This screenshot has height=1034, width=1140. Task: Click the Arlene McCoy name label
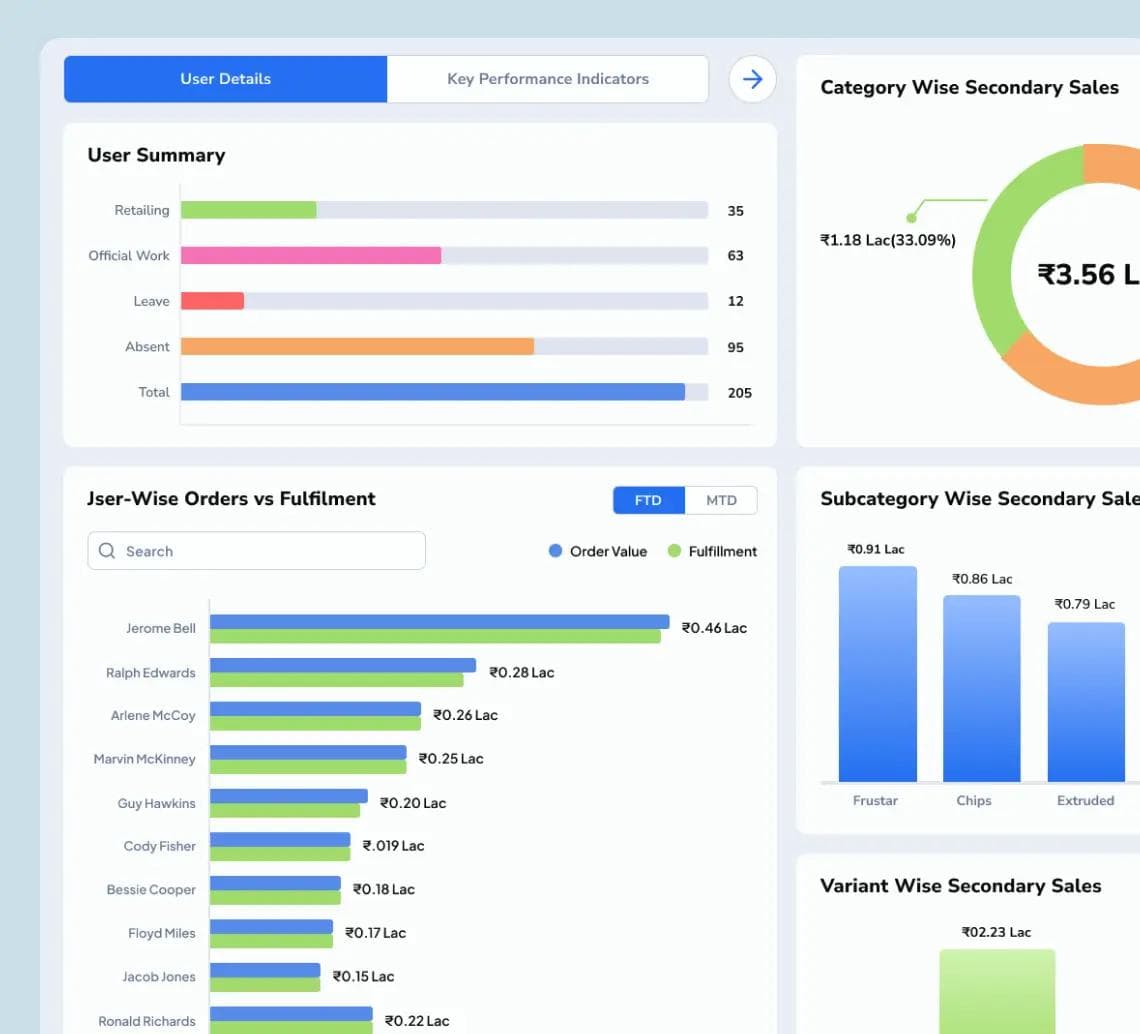(153, 716)
